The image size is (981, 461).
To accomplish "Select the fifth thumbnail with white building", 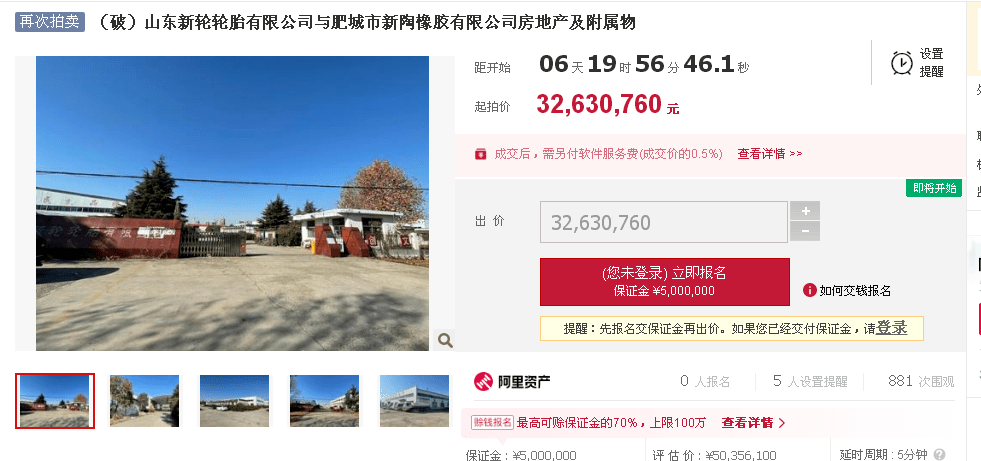I will pos(415,400).
